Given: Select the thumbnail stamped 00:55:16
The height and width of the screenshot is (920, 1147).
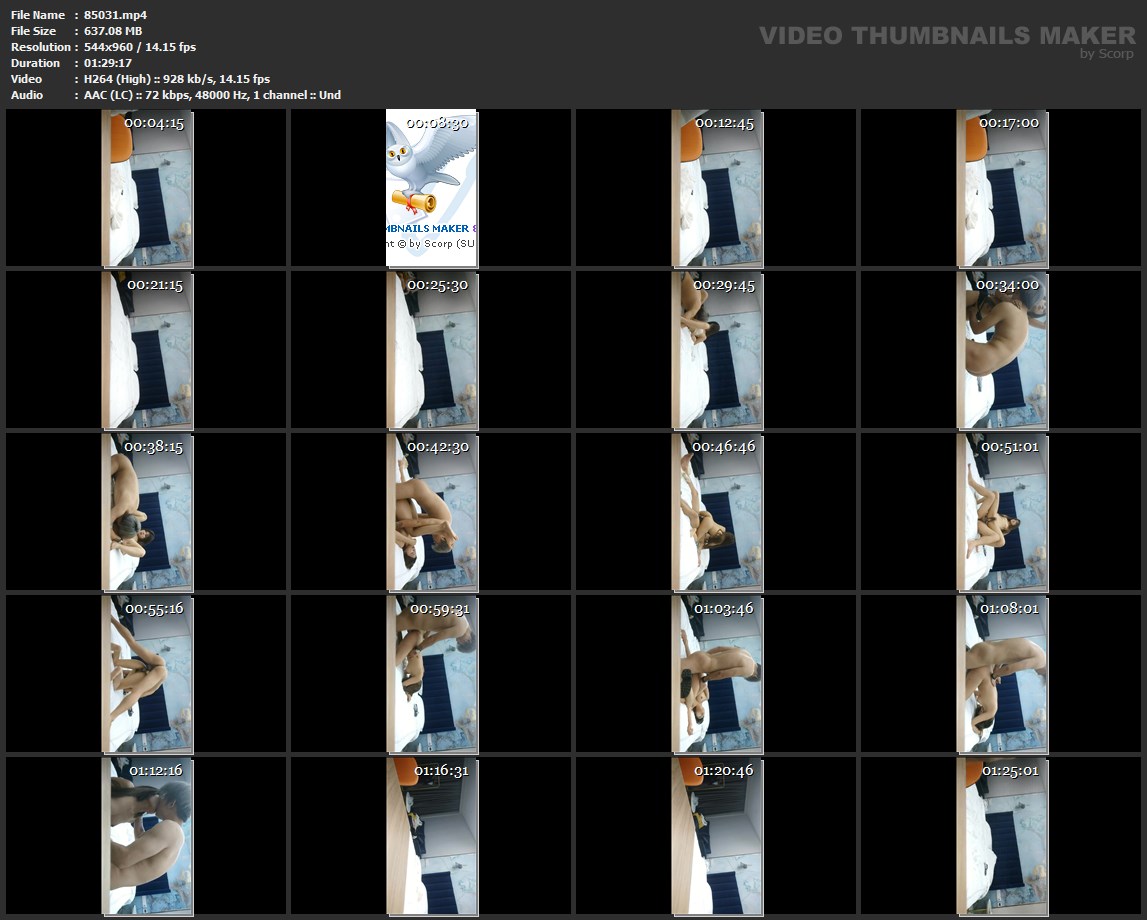Looking at the screenshot, I should coord(147,674).
